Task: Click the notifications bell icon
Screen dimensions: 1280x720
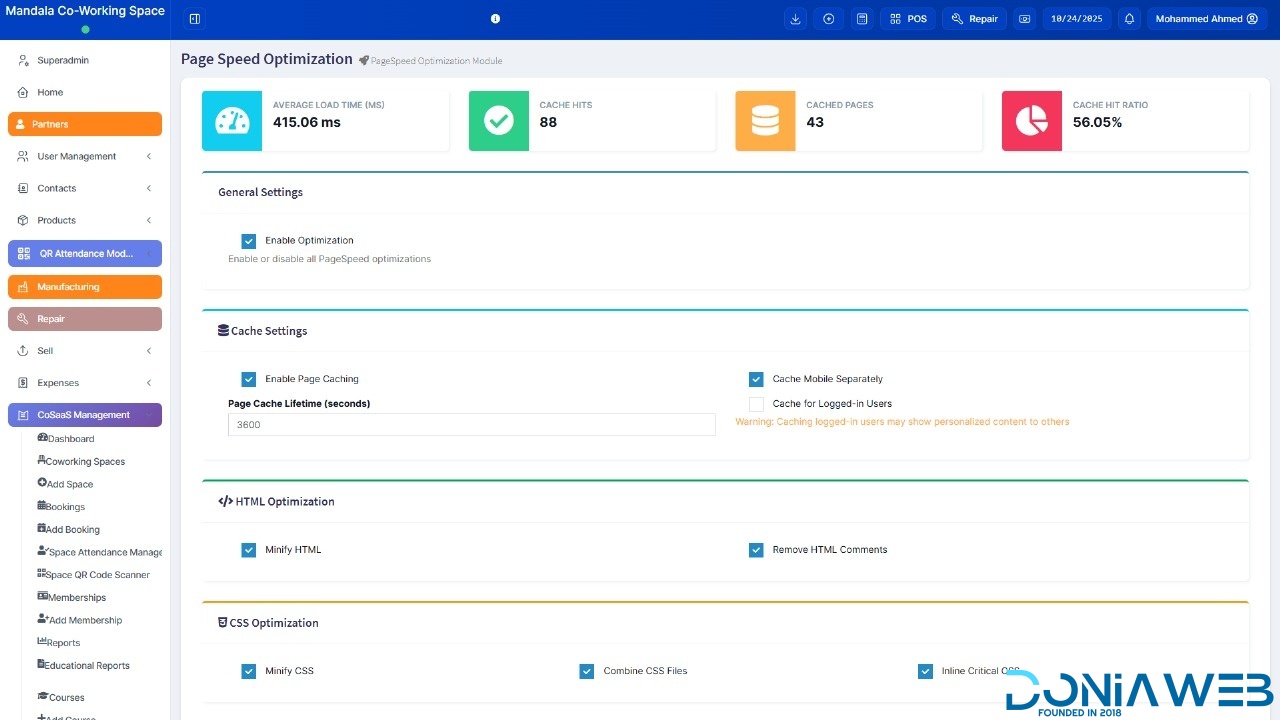Action: [x=1129, y=19]
